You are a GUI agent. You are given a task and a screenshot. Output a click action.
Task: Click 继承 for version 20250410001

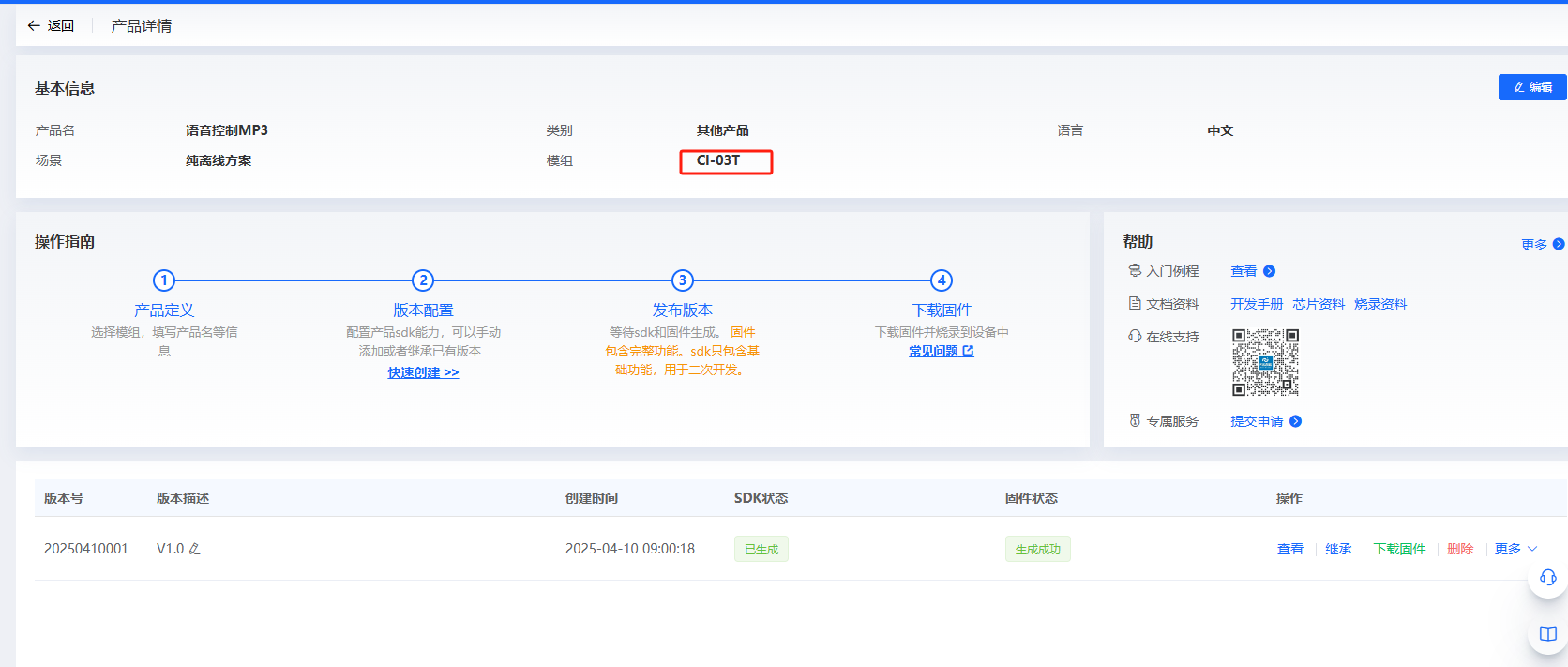[1338, 549]
